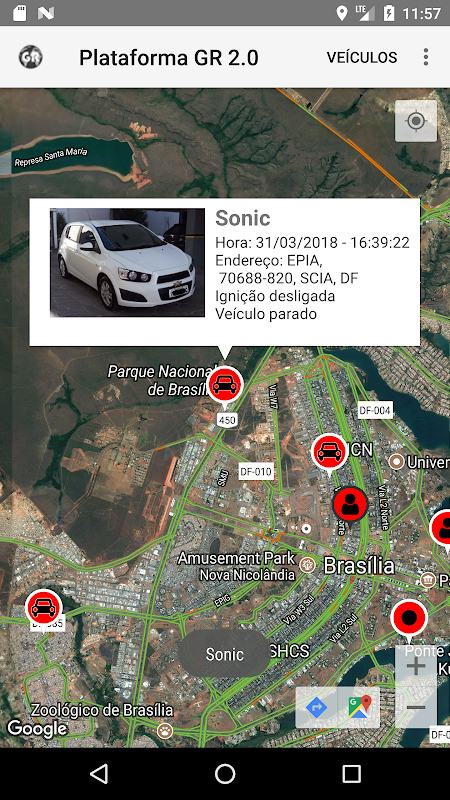Tap the Sonic info window title
Image resolution: width=450 pixels, height=800 pixels.
tap(243, 218)
